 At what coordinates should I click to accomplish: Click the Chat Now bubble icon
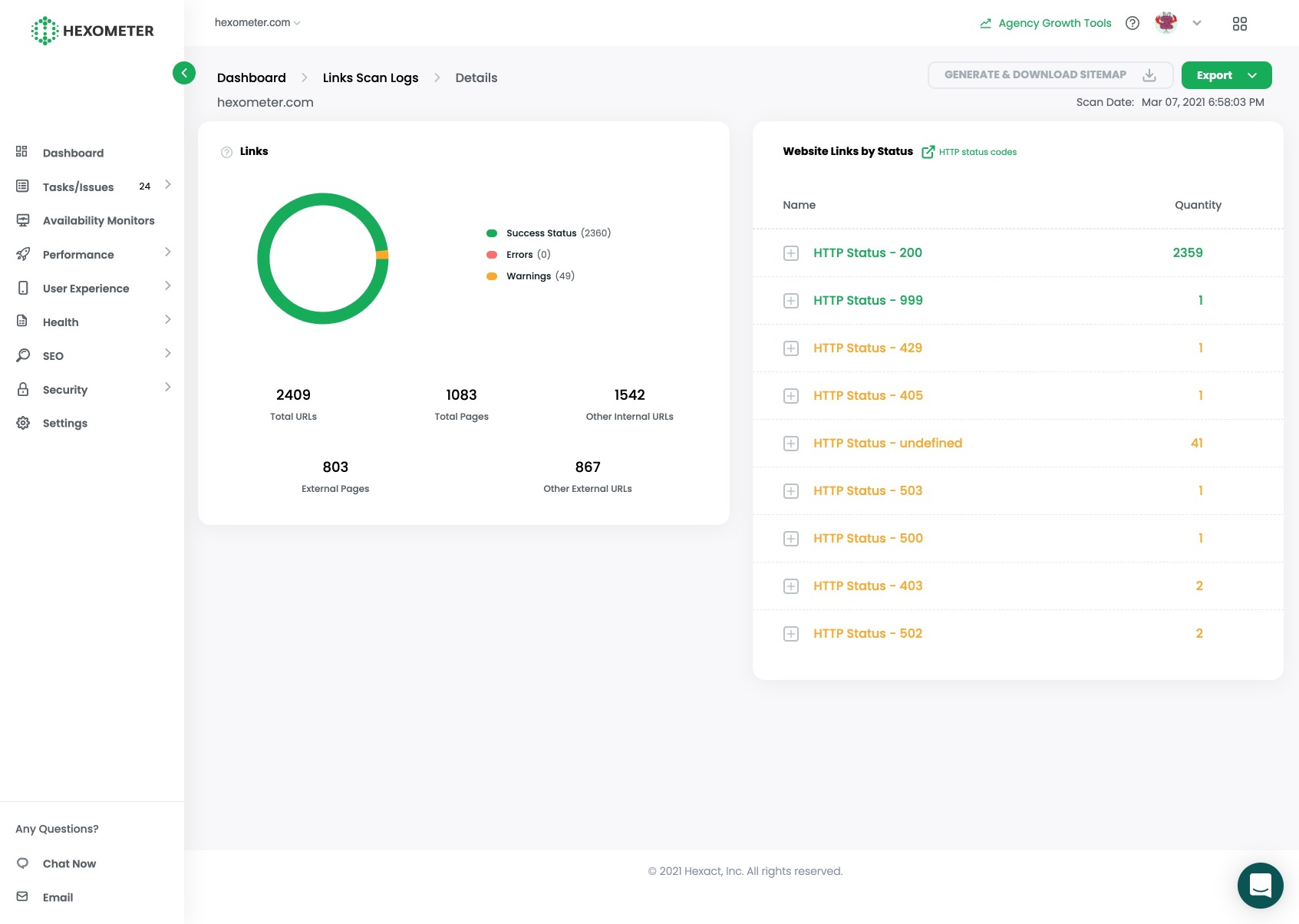pos(23,863)
